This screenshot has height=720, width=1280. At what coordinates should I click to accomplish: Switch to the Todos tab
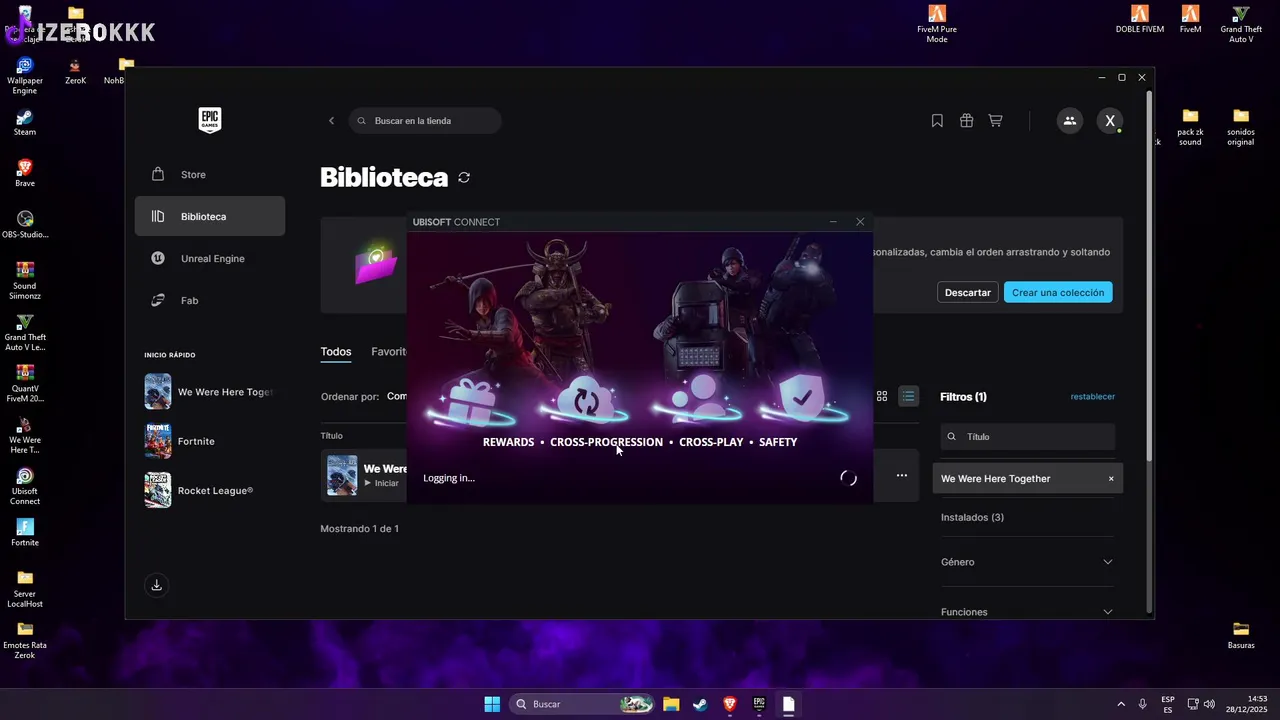click(336, 352)
